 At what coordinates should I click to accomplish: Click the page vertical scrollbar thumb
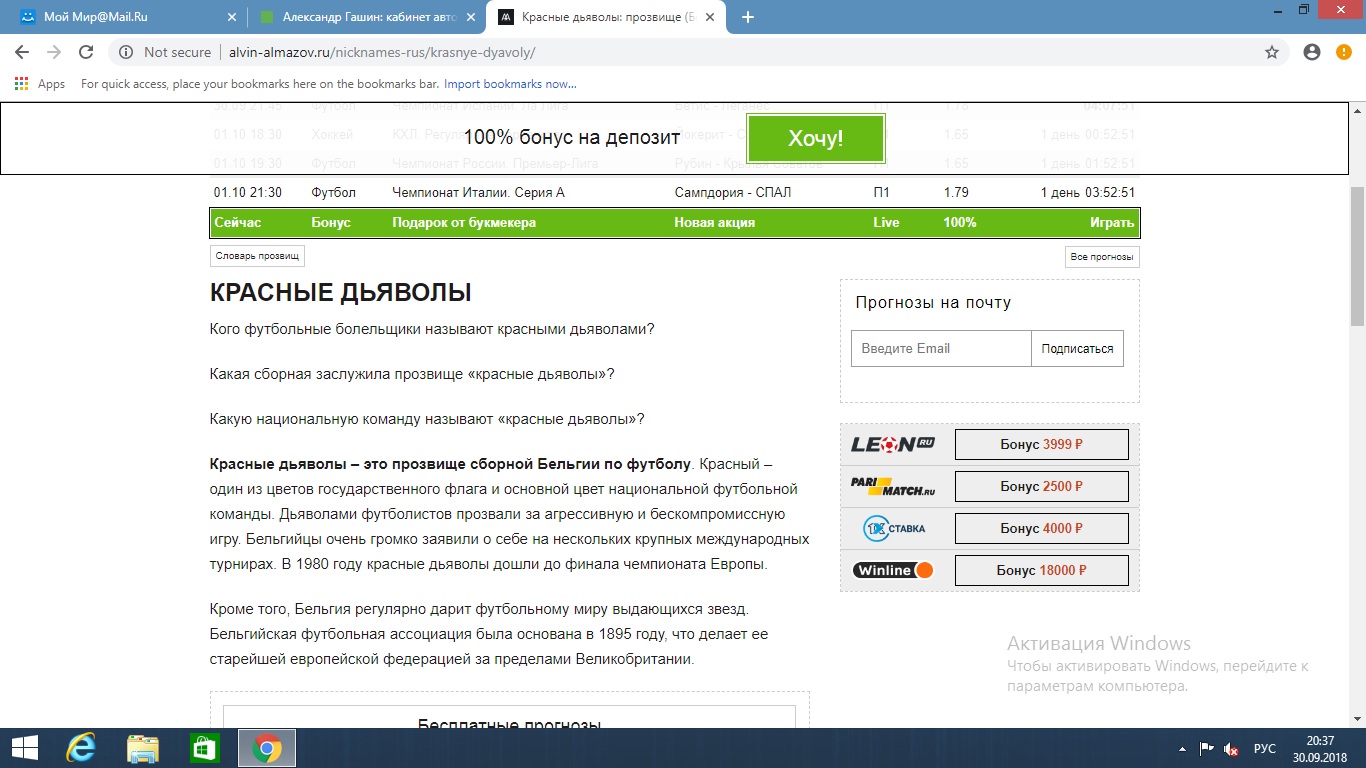pyautogui.click(x=1357, y=256)
